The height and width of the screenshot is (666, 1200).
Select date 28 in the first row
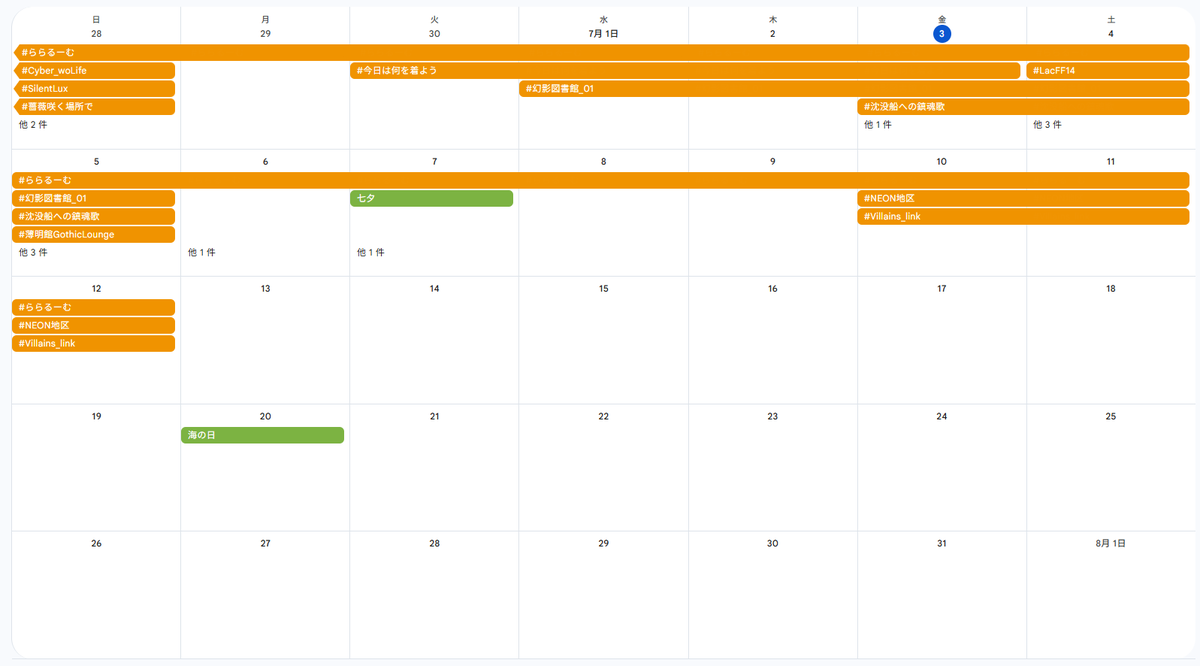[96, 34]
